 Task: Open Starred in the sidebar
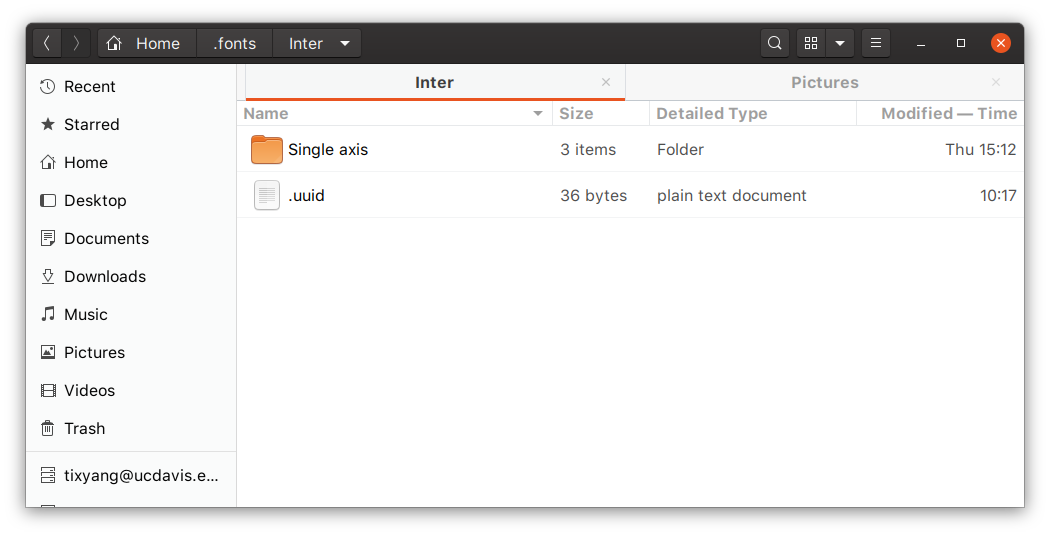click(x=131, y=125)
